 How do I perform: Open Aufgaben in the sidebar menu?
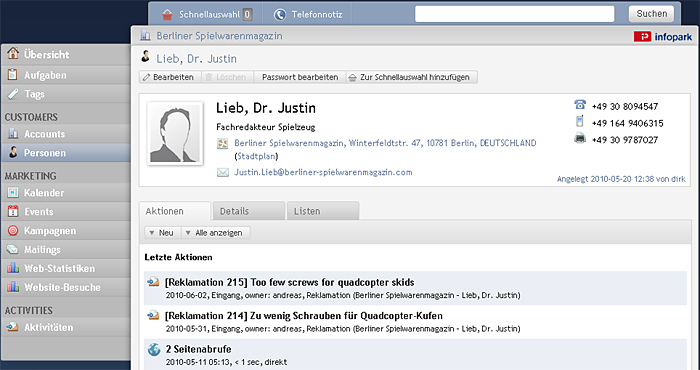coord(66,75)
